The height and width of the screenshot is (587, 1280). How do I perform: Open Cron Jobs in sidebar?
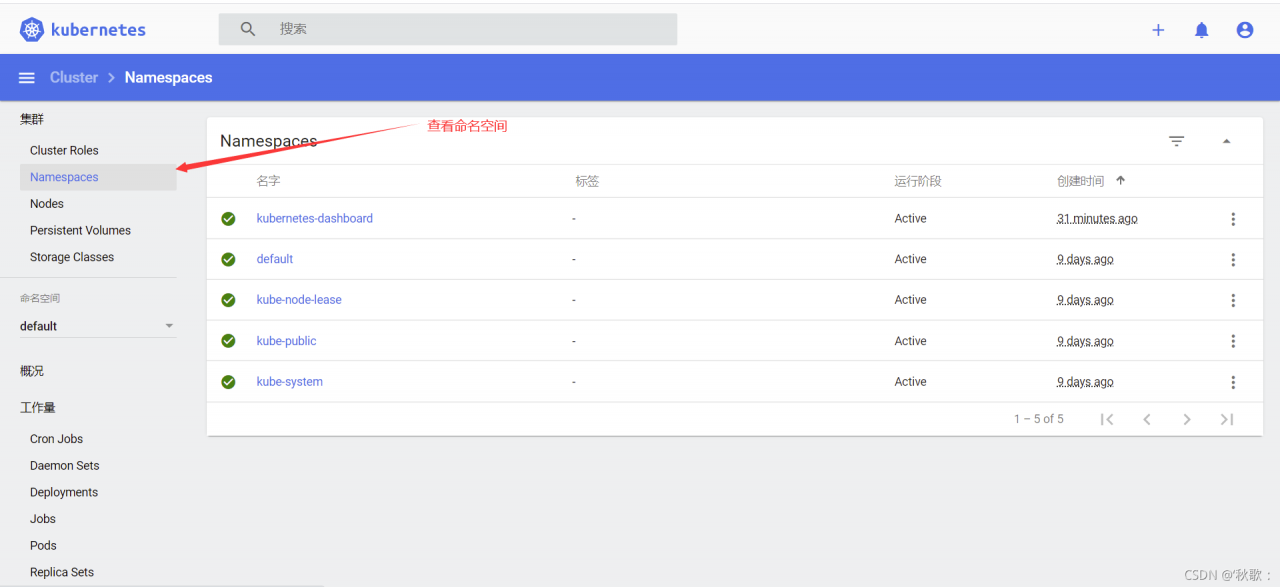click(56, 439)
